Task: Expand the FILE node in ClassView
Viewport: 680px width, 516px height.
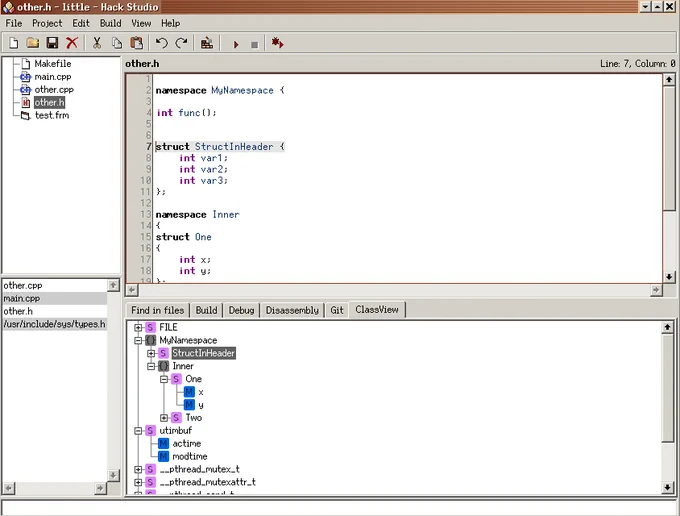Action: (138, 327)
